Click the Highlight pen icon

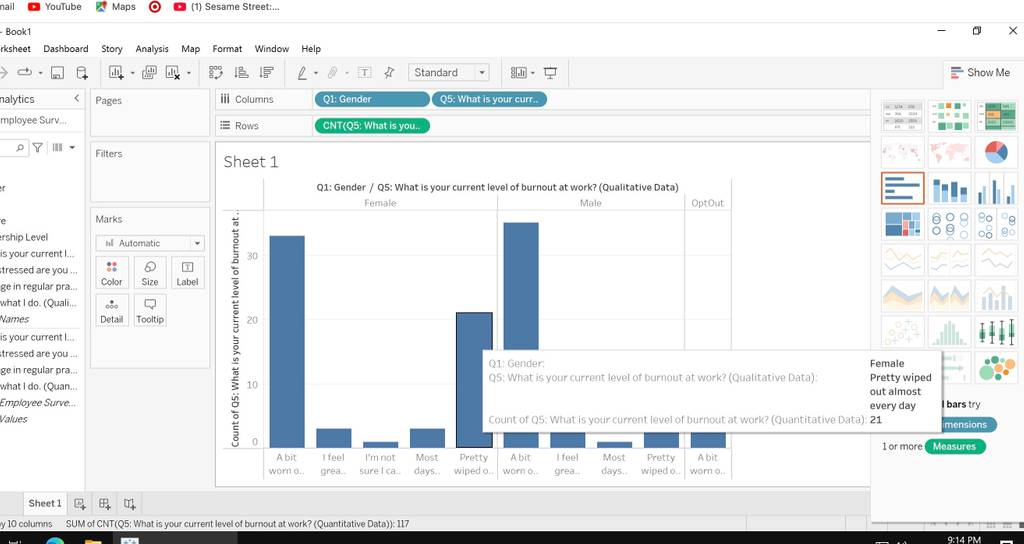[x=302, y=72]
